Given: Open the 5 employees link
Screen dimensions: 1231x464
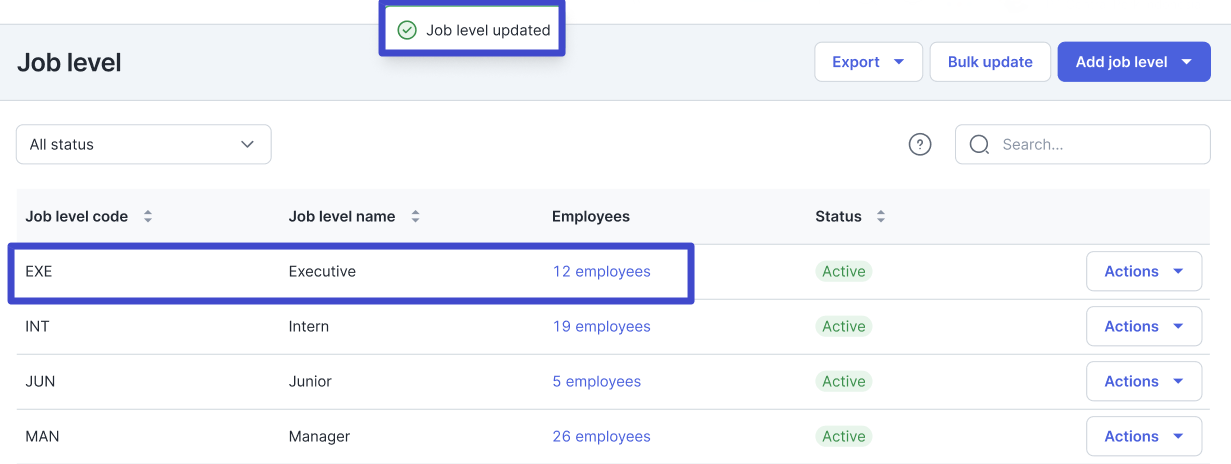Looking at the screenshot, I should pos(596,381).
